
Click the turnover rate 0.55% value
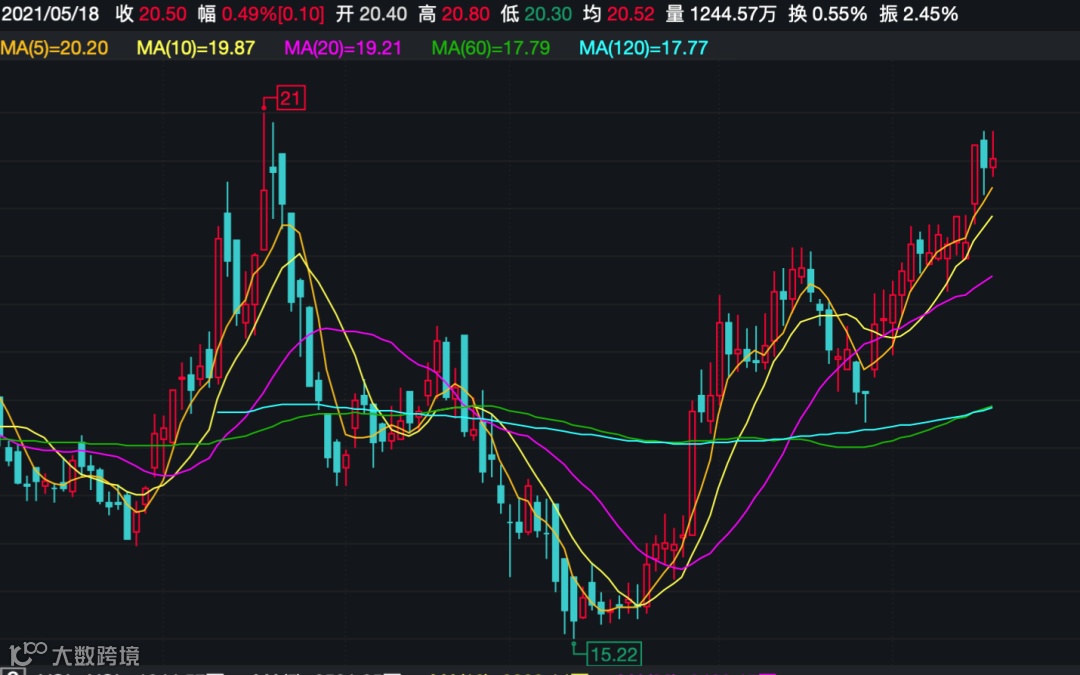click(840, 14)
